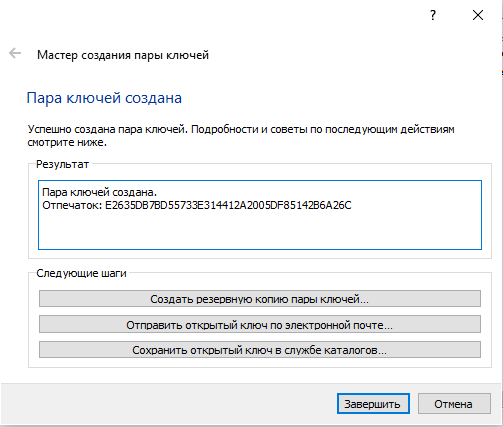Click the title 'Мастер создания пары ключей'
The height and width of the screenshot is (427, 503).
click(x=123, y=55)
